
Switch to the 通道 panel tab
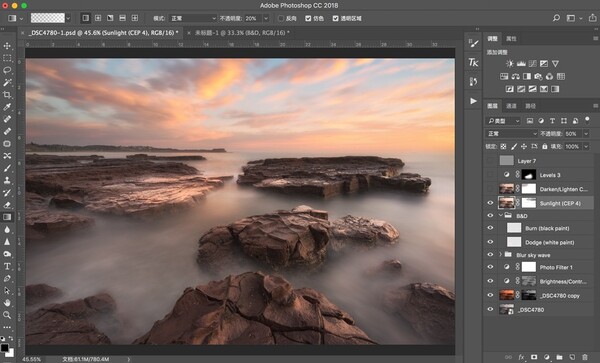(x=511, y=106)
